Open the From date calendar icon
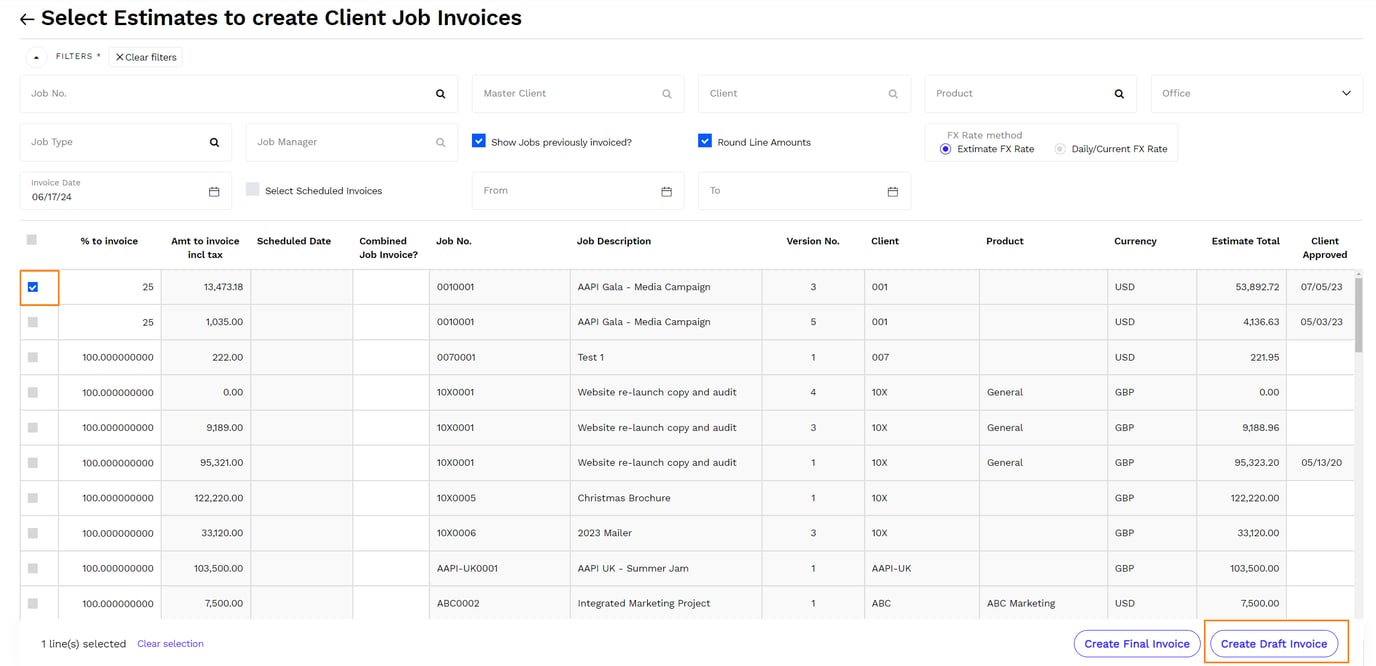 pyautogui.click(x=667, y=192)
